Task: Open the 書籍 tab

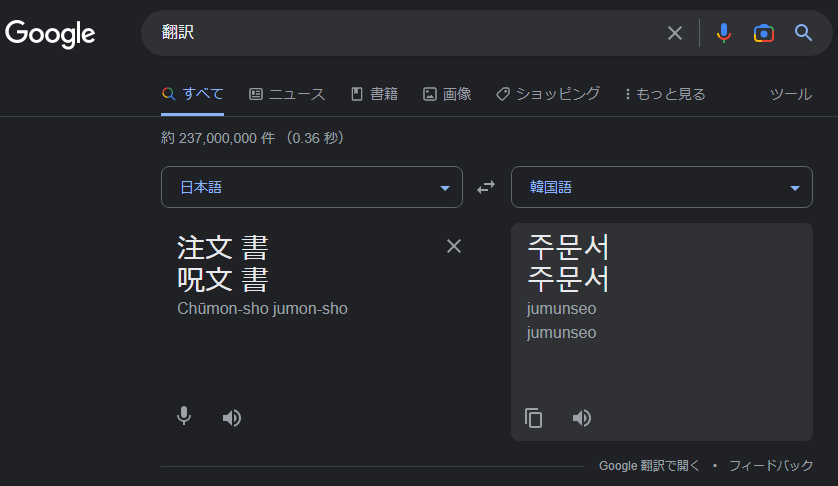Action: [374, 94]
